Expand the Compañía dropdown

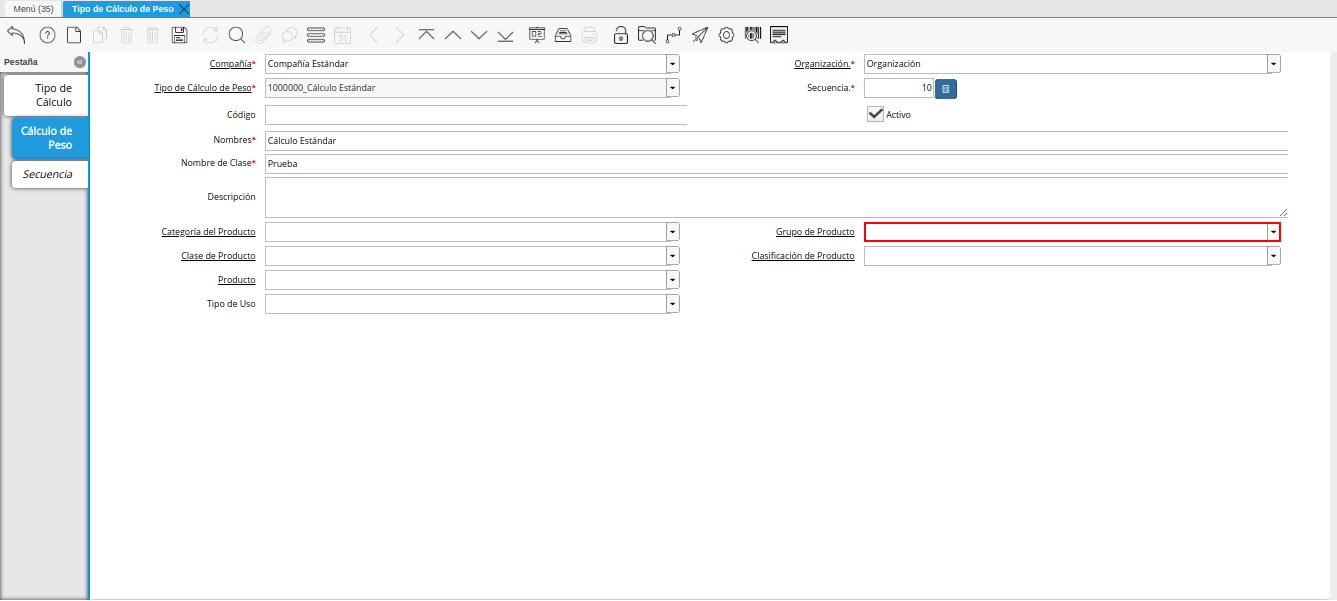[673, 64]
